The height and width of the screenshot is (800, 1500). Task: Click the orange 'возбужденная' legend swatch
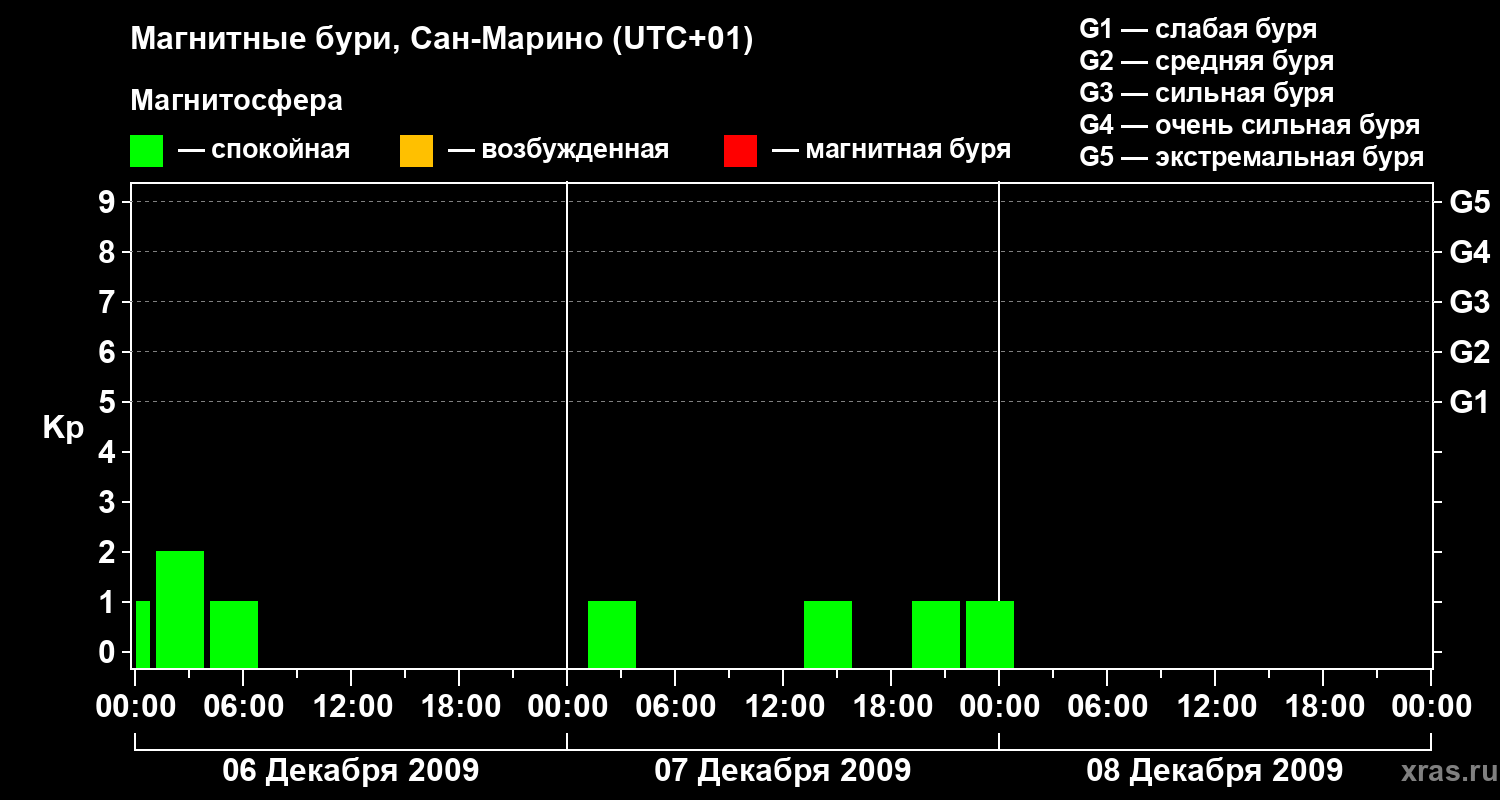coord(416,151)
